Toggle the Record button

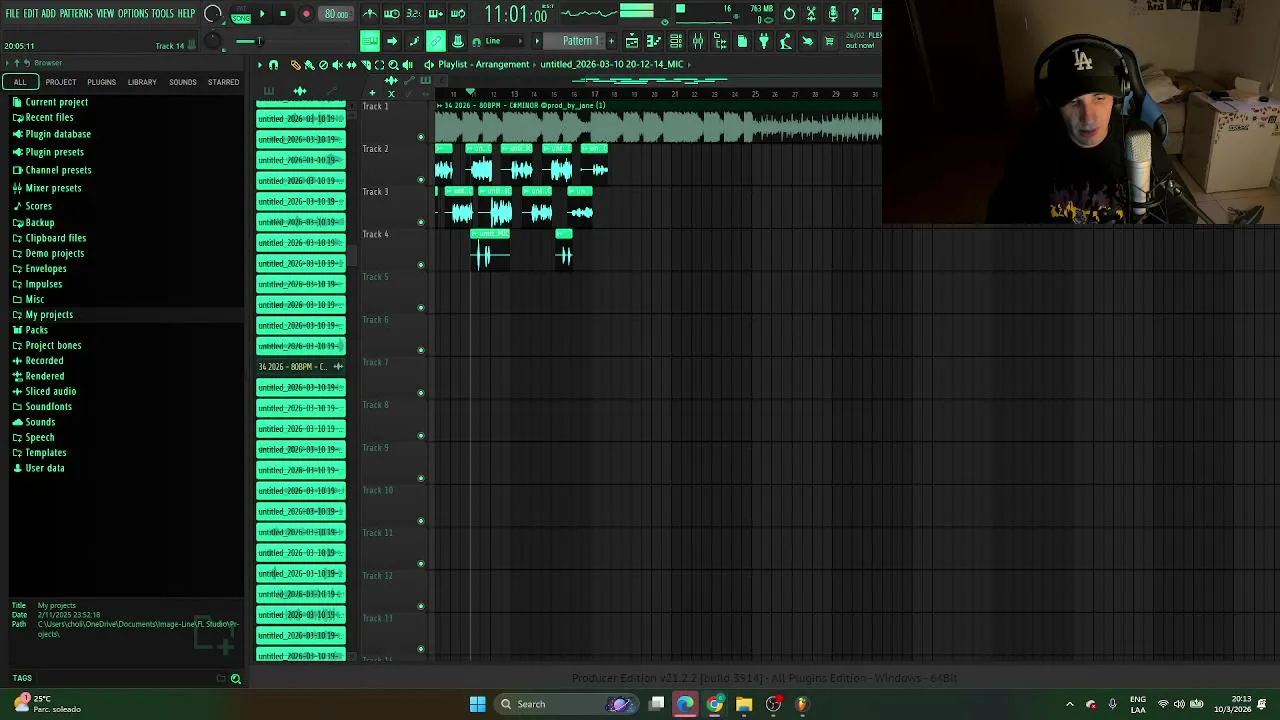pyautogui.click(x=306, y=14)
